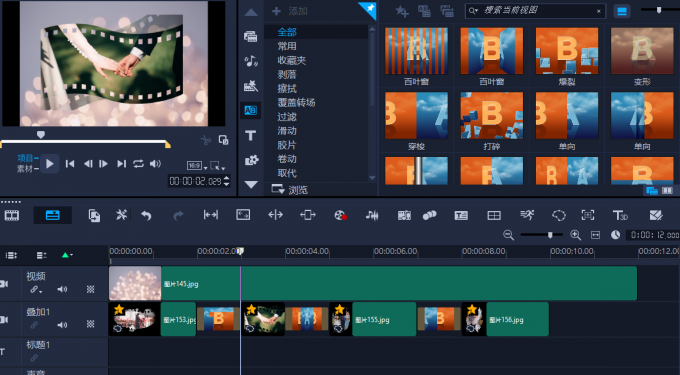Switch preview to 项目 (Project) mode
The width and height of the screenshot is (680, 375).
coord(25,158)
